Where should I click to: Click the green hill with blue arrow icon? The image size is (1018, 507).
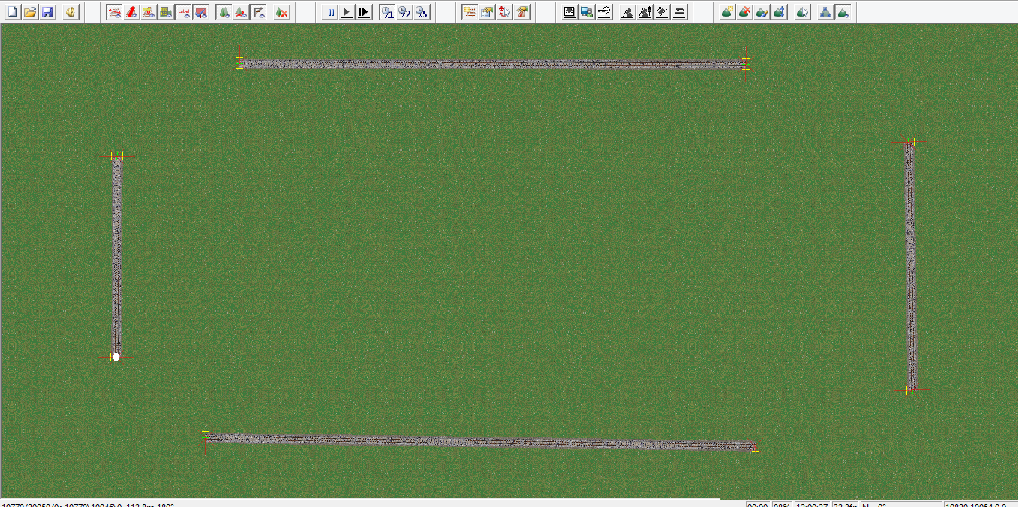pos(780,12)
